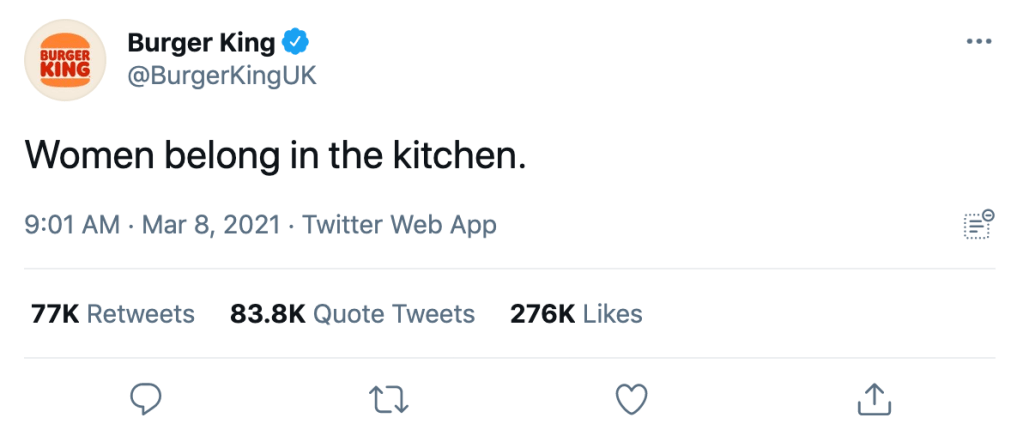Open the three-dot more options menu
The image size is (1023, 436).
pyautogui.click(x=978, y=42)
